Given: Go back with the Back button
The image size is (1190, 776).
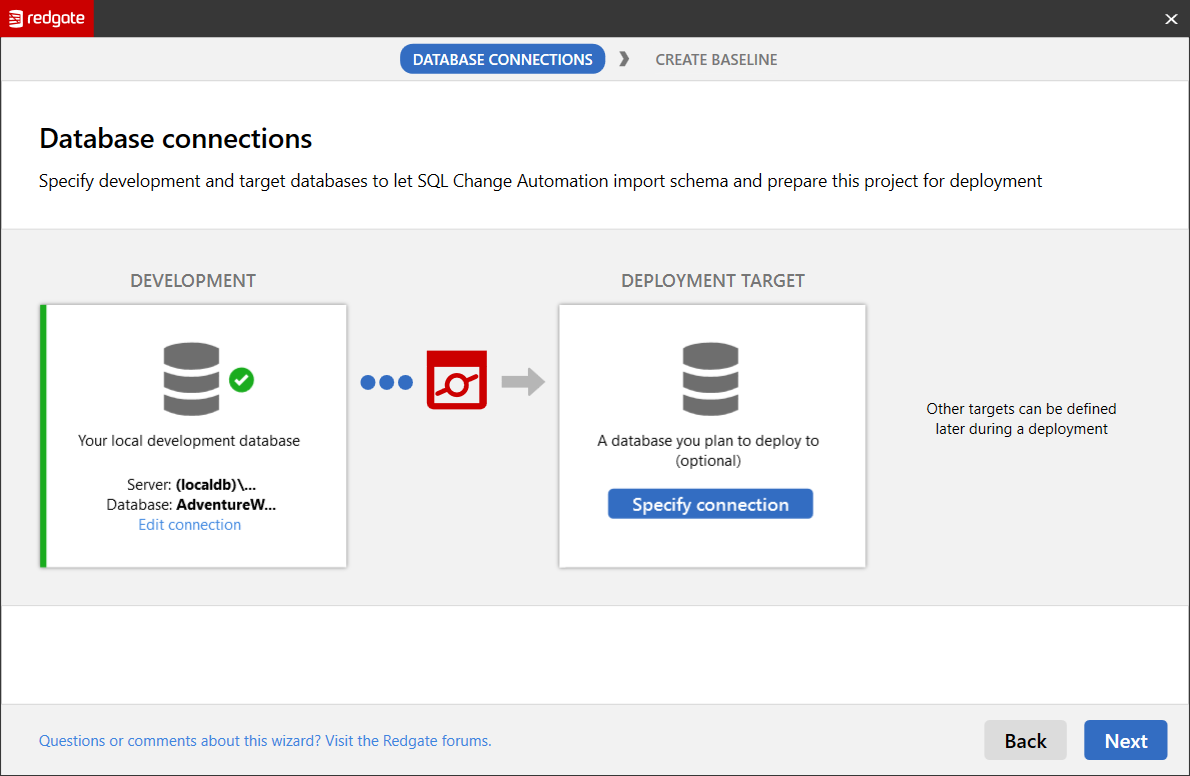Looking at the screenshot, I should point(1025,741).
